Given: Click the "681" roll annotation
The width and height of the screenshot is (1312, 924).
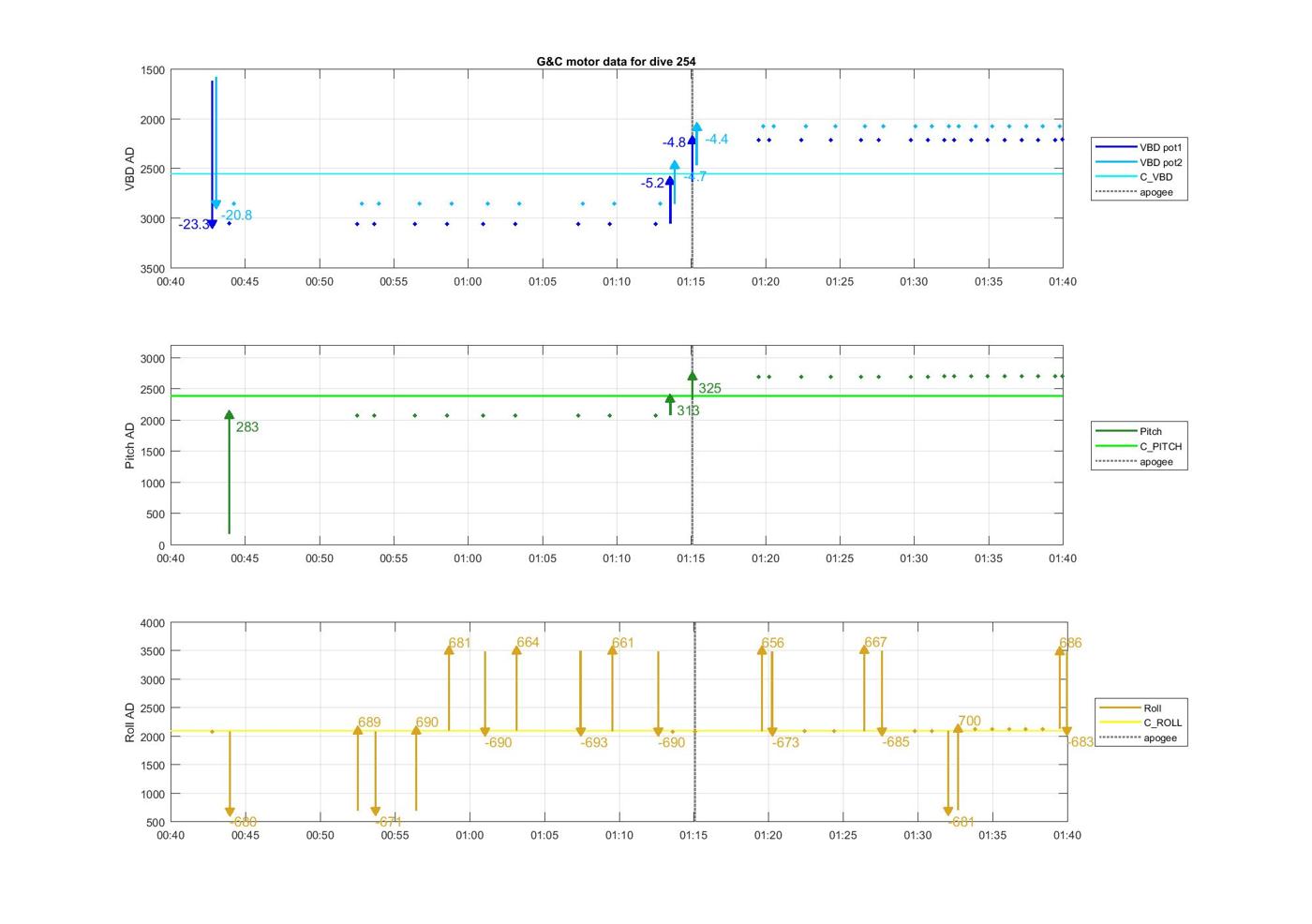Looking at the screenshot, I should (459, 643).
